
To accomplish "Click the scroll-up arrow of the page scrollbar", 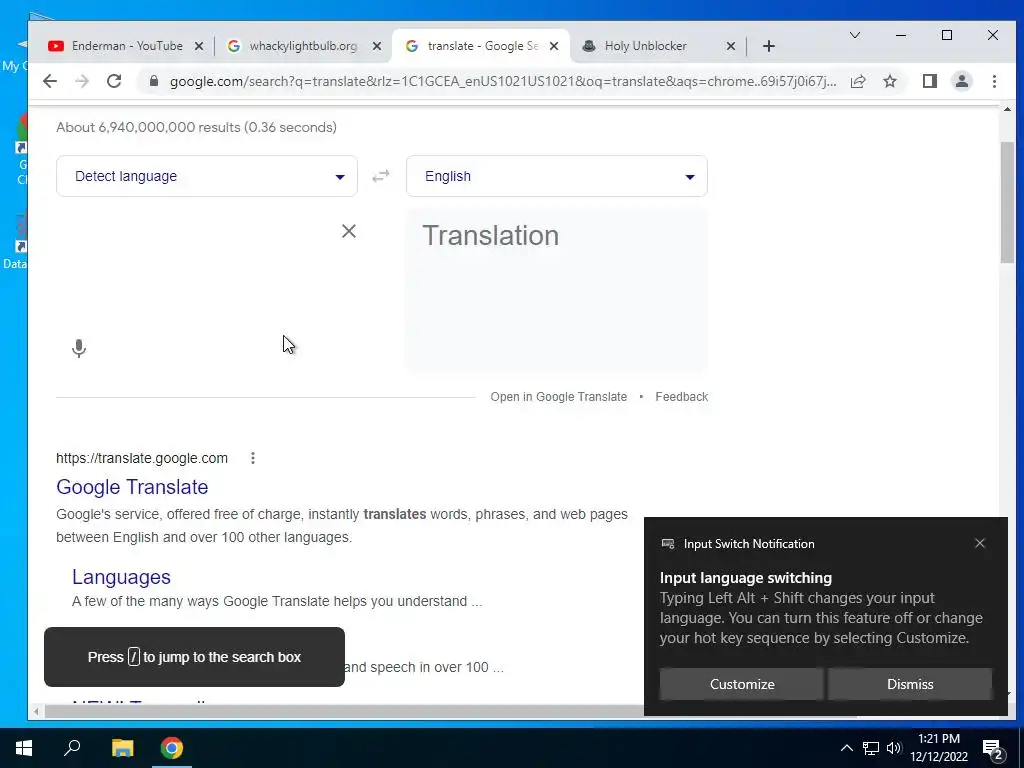I will coord(1006,110).
